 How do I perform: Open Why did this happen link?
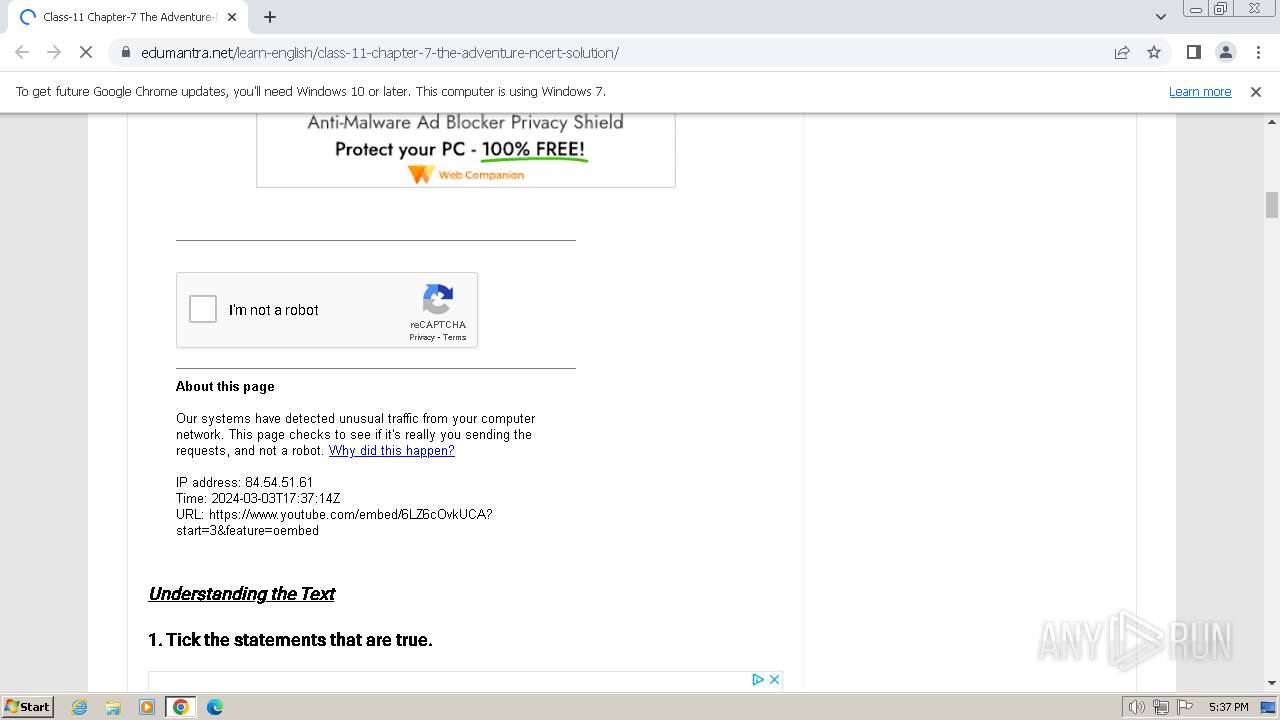click(392, 451)
